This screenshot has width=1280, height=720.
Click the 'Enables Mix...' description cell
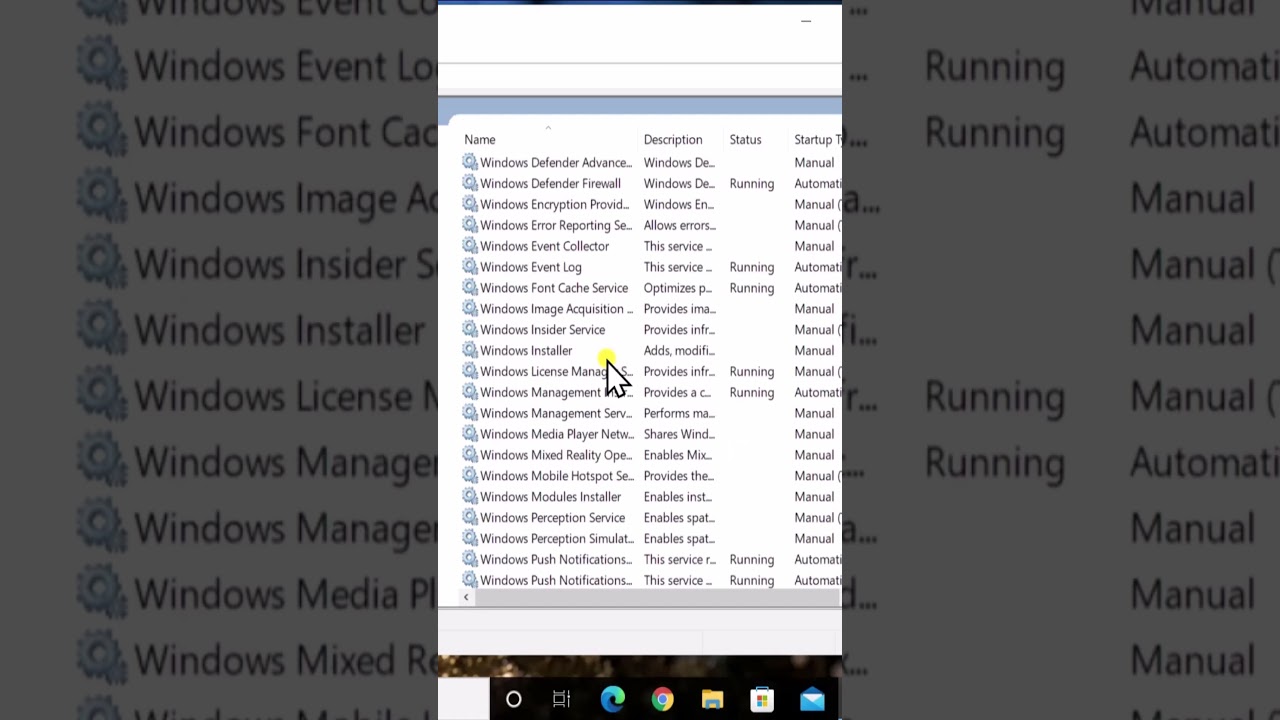tap(678, 455)
